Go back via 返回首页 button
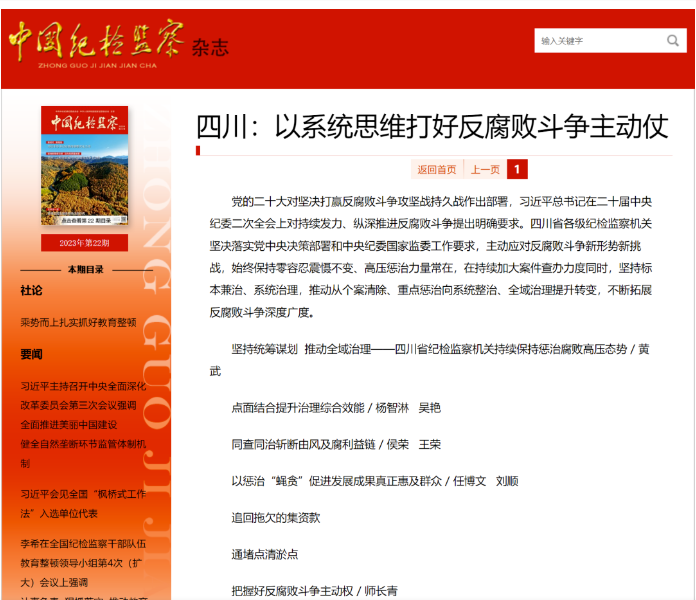 (436, 169)
